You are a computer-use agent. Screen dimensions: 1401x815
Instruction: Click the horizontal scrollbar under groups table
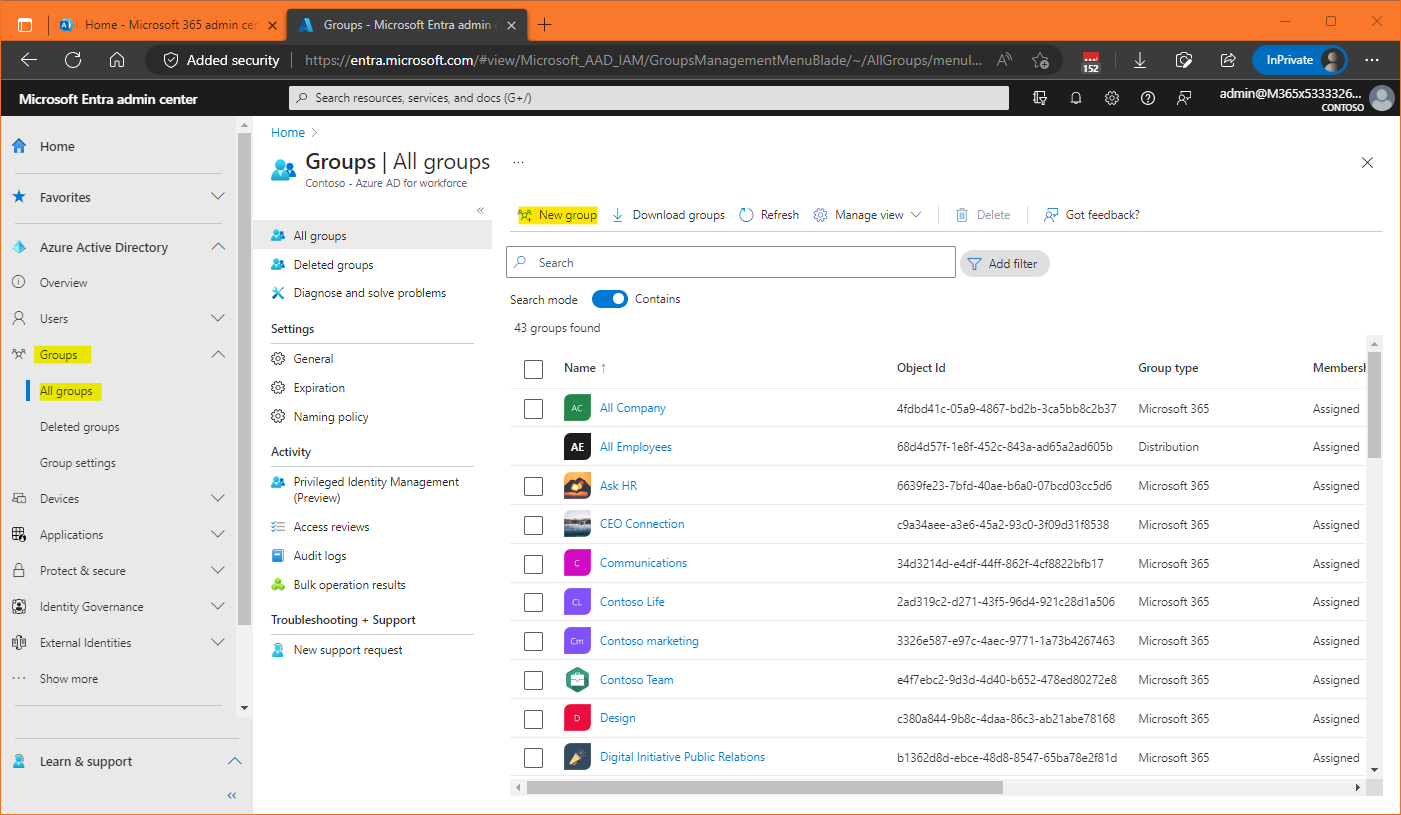(764, 788)
